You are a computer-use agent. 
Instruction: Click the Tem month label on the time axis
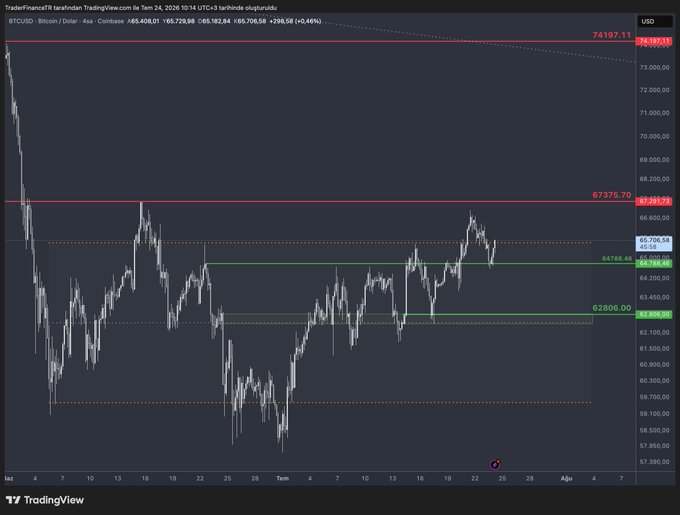pyautogui.click(x=282, y=479)
